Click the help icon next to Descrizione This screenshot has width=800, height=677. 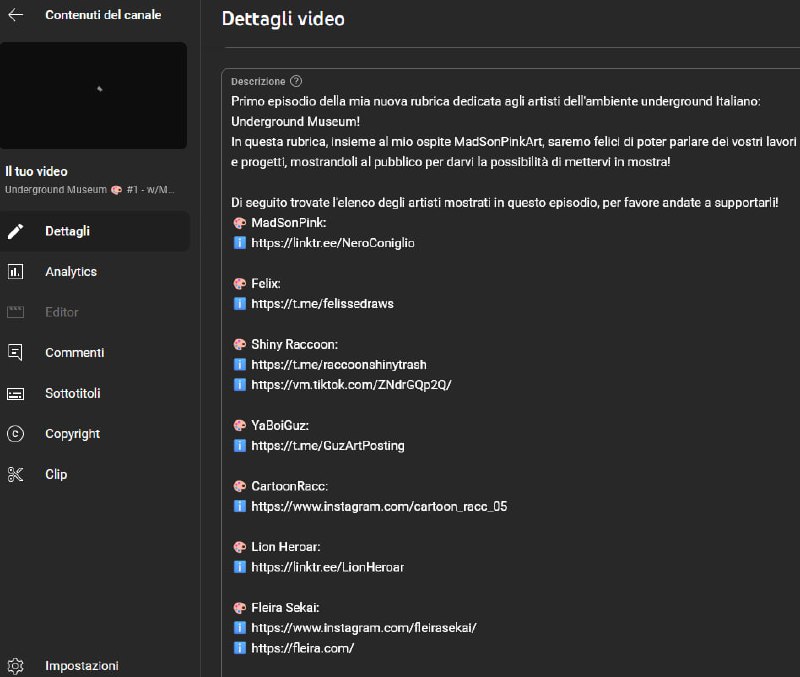[296, 81]
